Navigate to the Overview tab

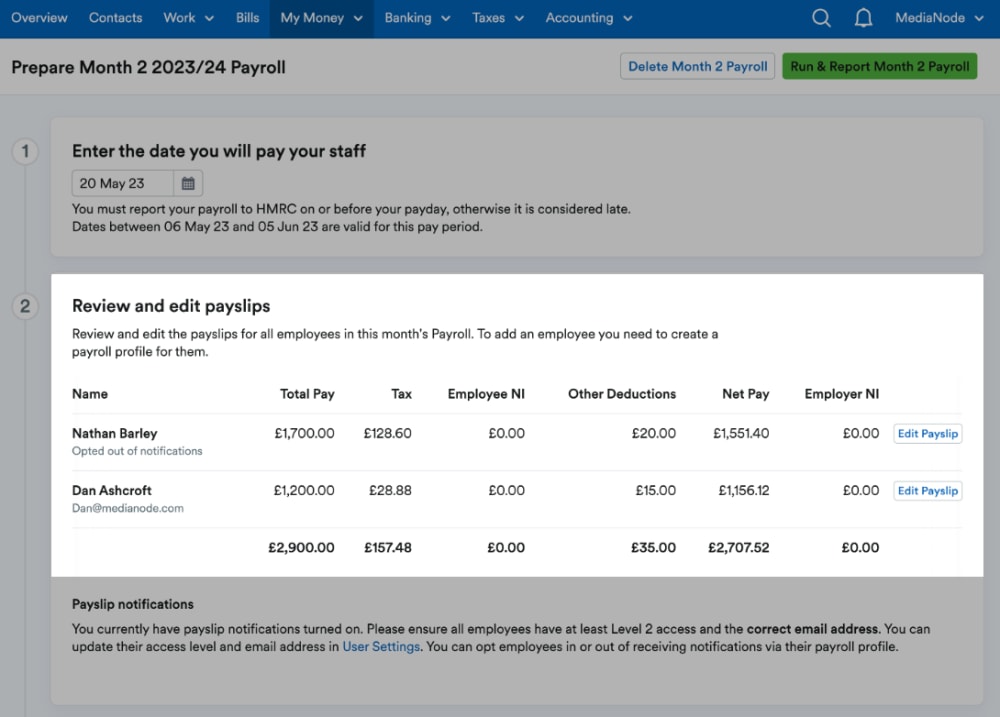(x=39, y=17)
